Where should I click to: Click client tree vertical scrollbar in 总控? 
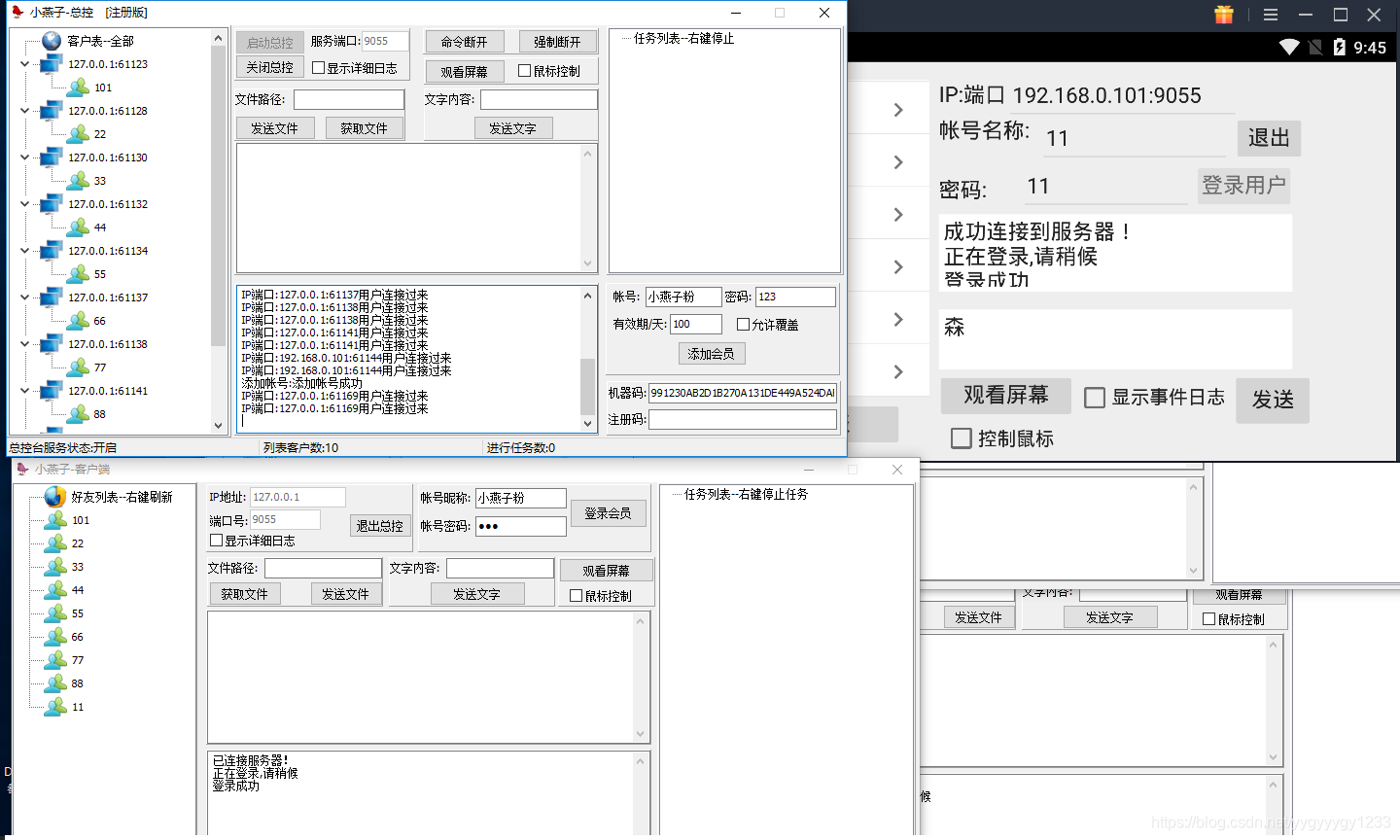point(218,231)
